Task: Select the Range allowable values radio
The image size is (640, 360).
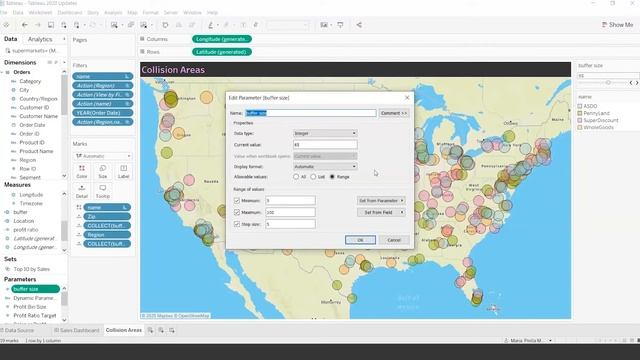Action: [332, 177]
